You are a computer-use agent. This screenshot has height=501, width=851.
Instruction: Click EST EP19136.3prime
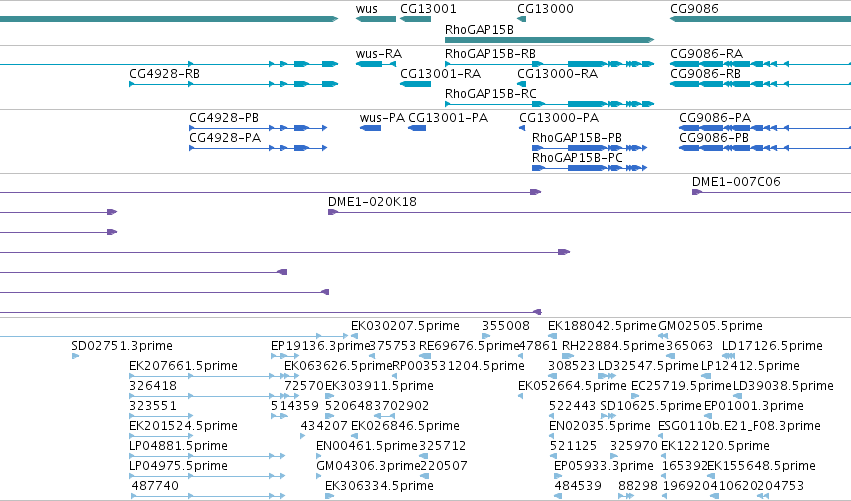tap(320, 346)
